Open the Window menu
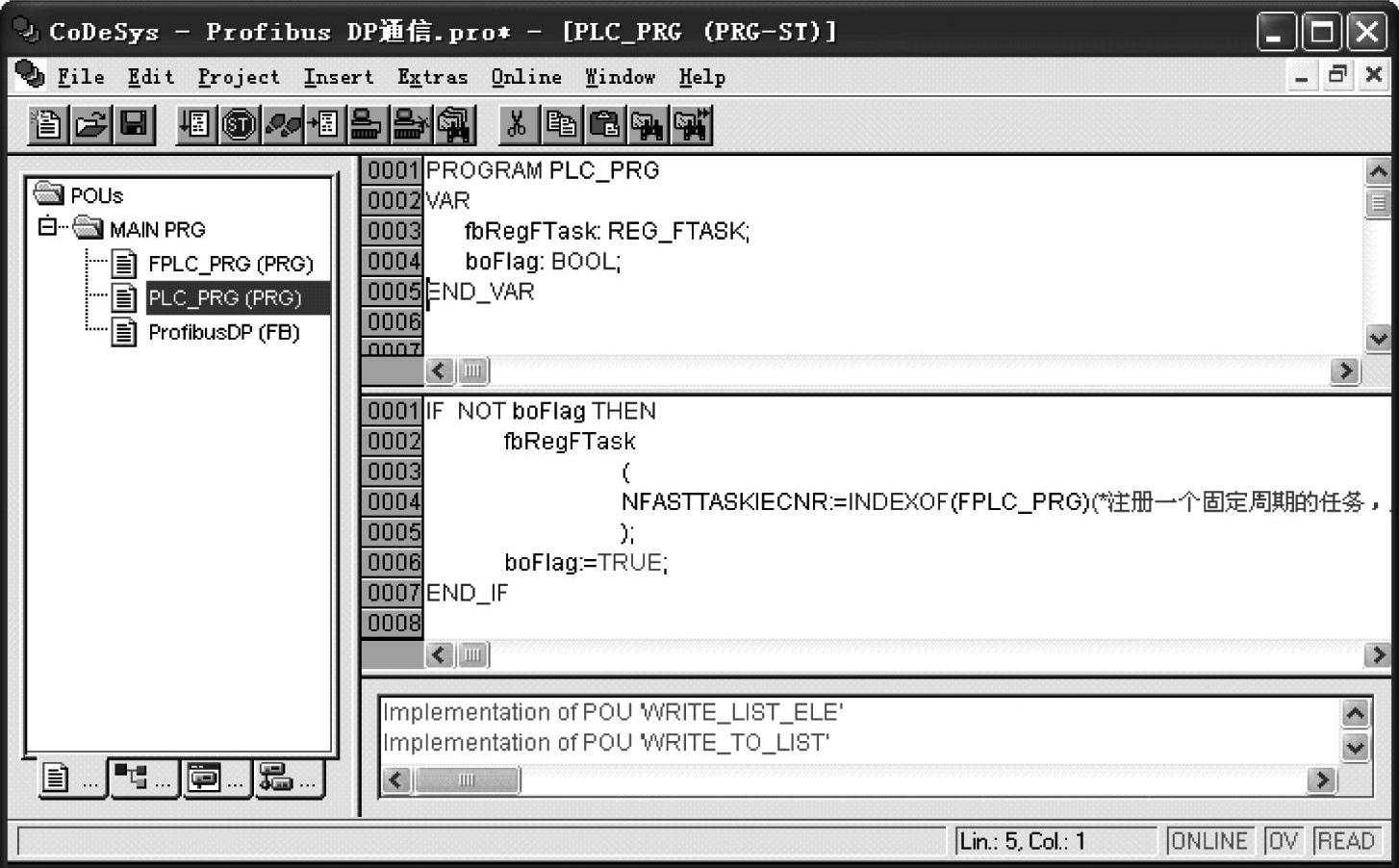 [x=621, y=77]
